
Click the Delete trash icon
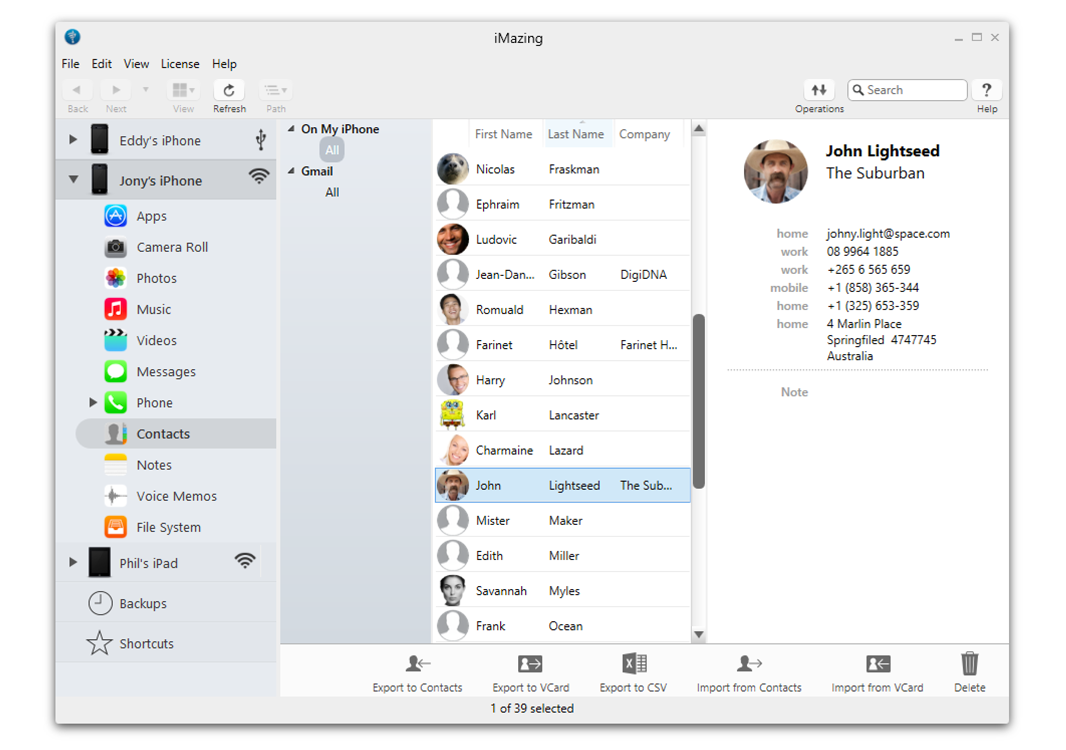[x=969, y=664]
